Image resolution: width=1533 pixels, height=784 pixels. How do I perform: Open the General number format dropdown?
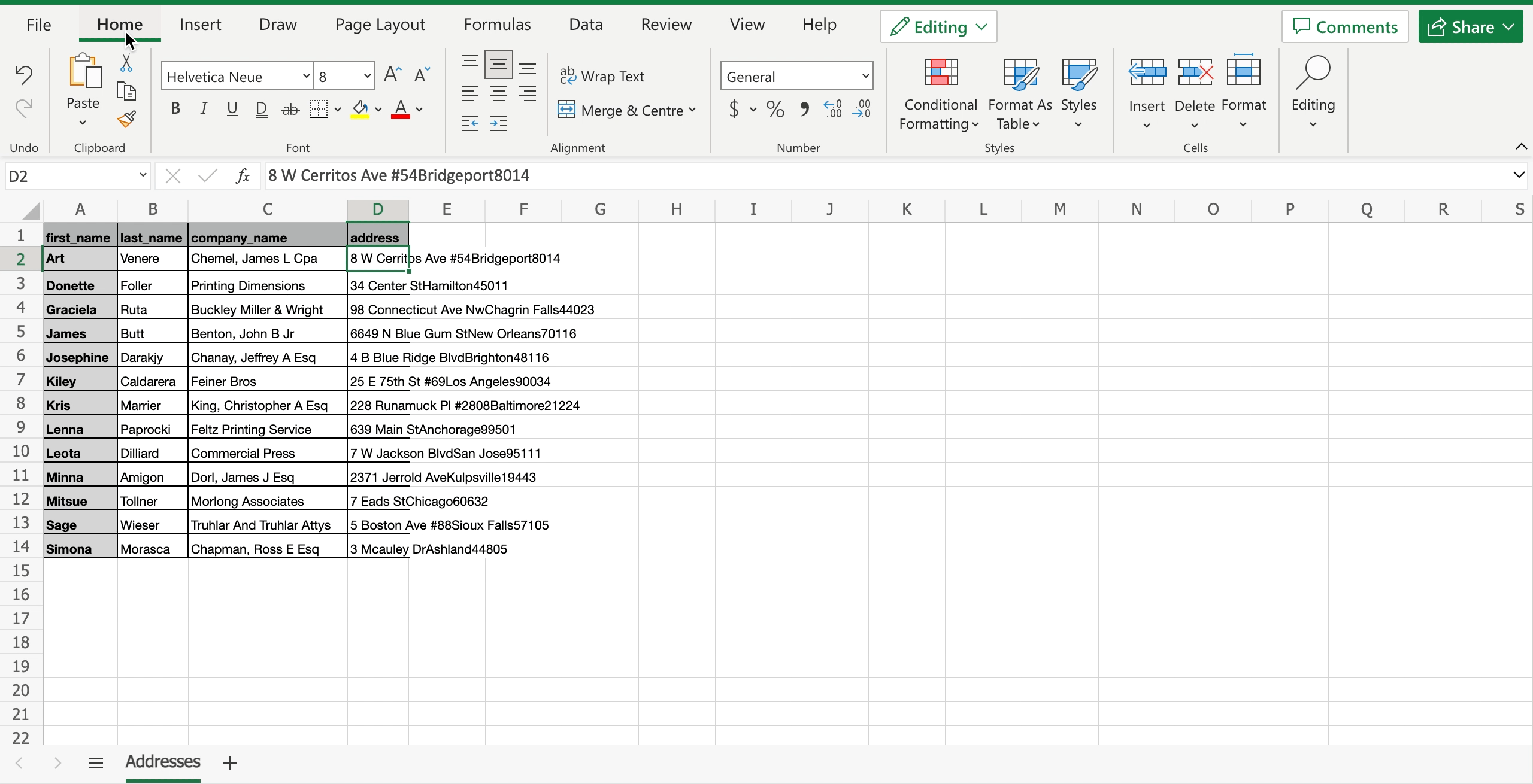(864, 76)
